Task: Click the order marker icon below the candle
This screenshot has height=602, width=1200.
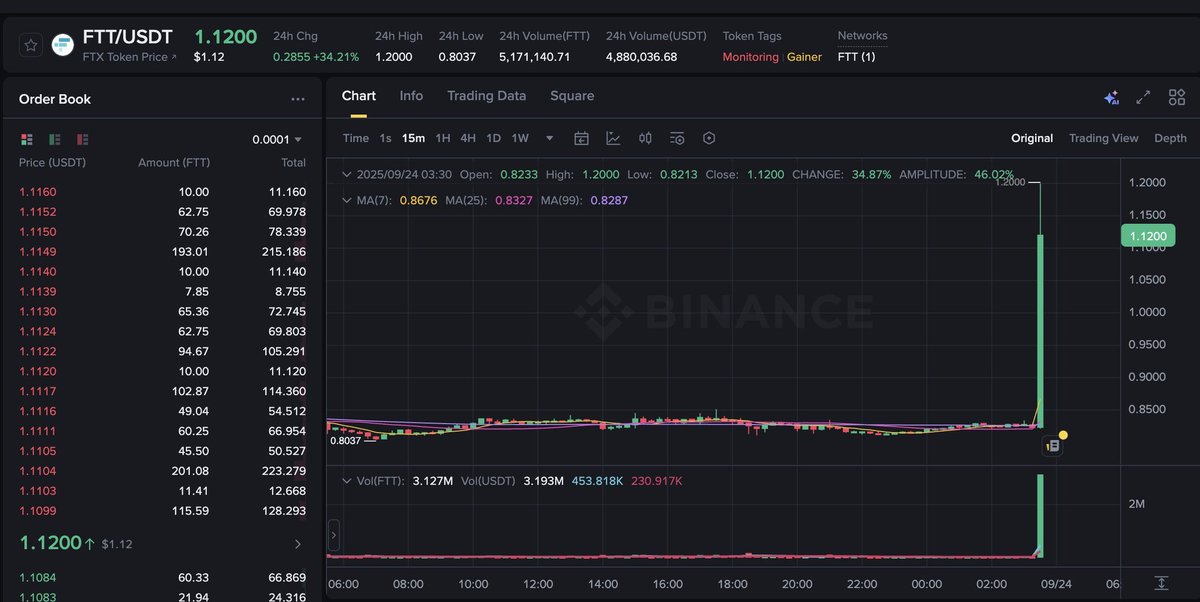Action: (1052, 446)
